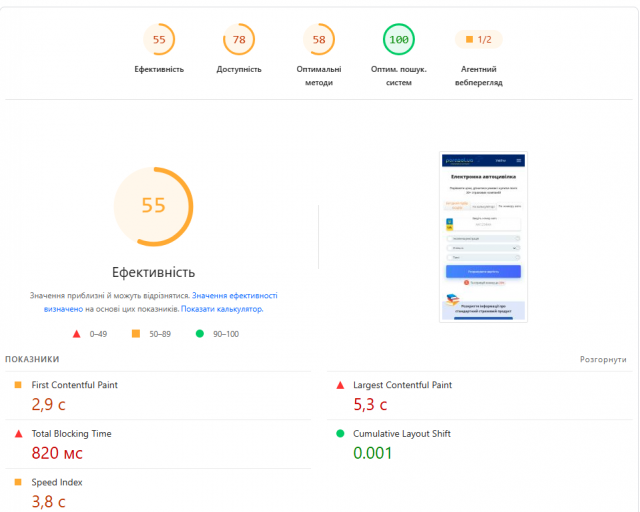Screen dimensions: 640x512
Task: Click red triangle icon beside Largest Contentful Paint
Action: click(x=340, y=385)
